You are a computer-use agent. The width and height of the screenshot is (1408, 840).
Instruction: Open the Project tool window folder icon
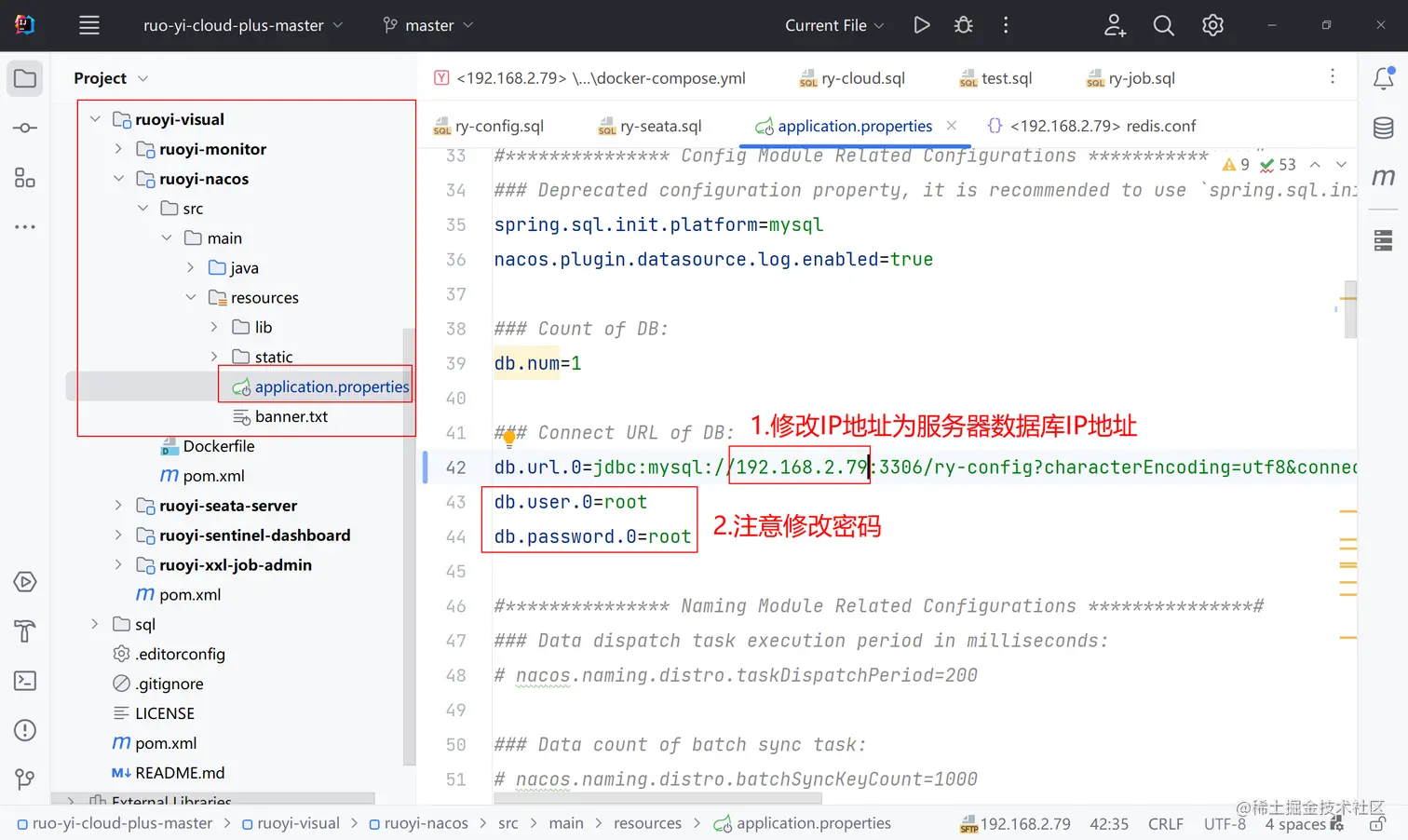[x=25, y=78]
